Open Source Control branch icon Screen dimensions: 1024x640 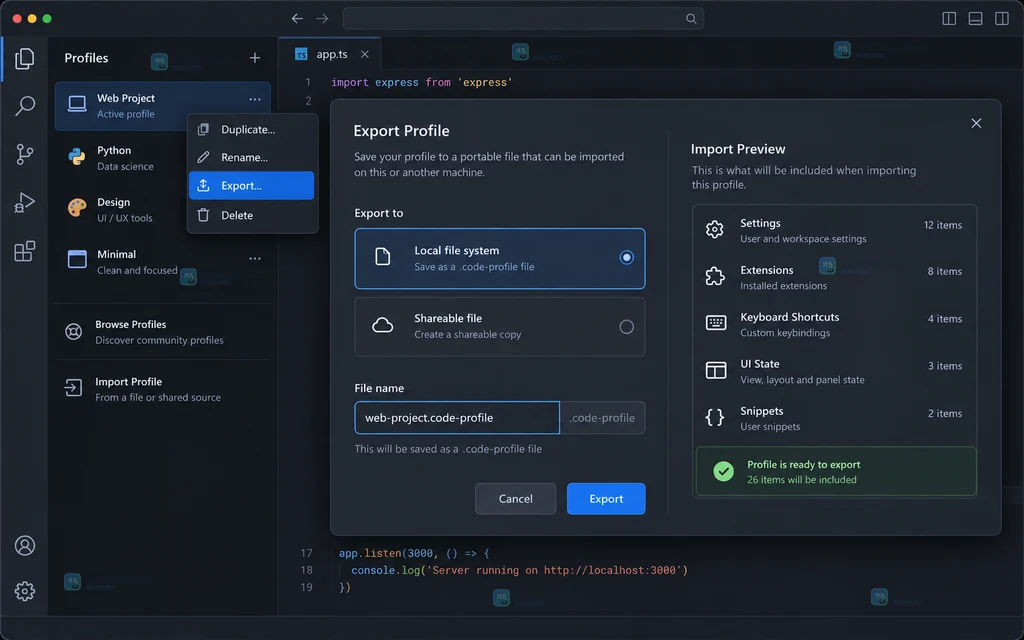tap(25, 154)
